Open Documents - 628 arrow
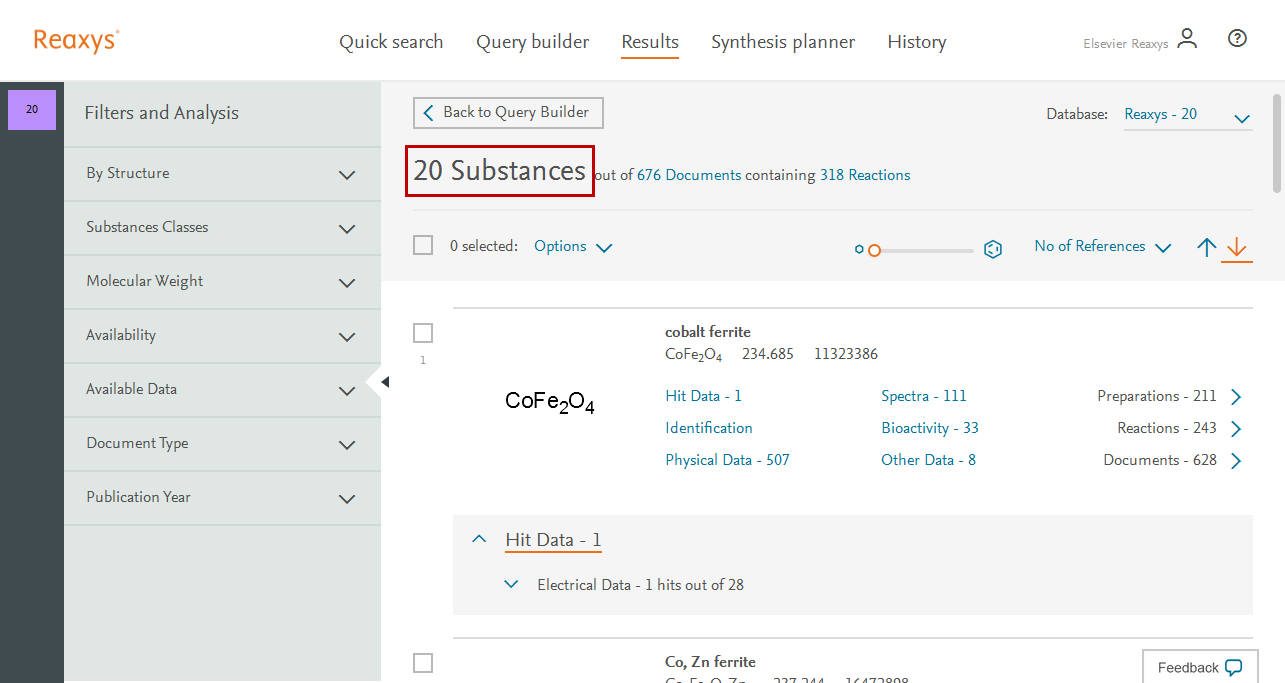This screenshot has width=1285, height=683. tap(1236, 461)
